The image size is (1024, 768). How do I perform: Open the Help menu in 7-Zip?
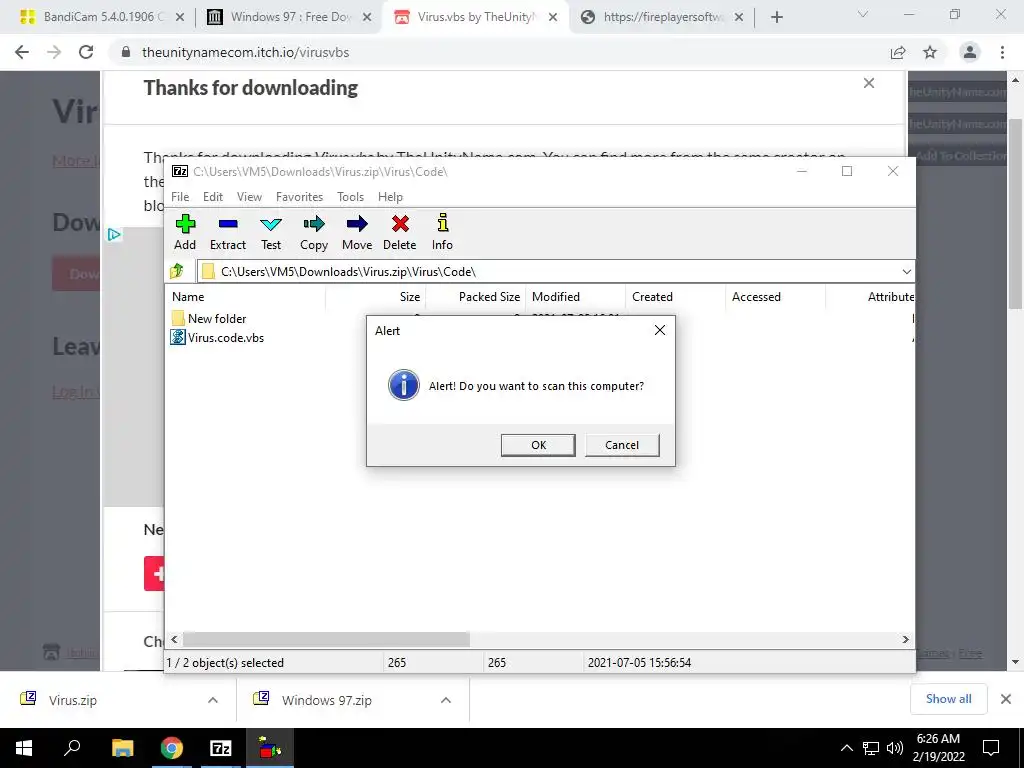coord(390,197)
